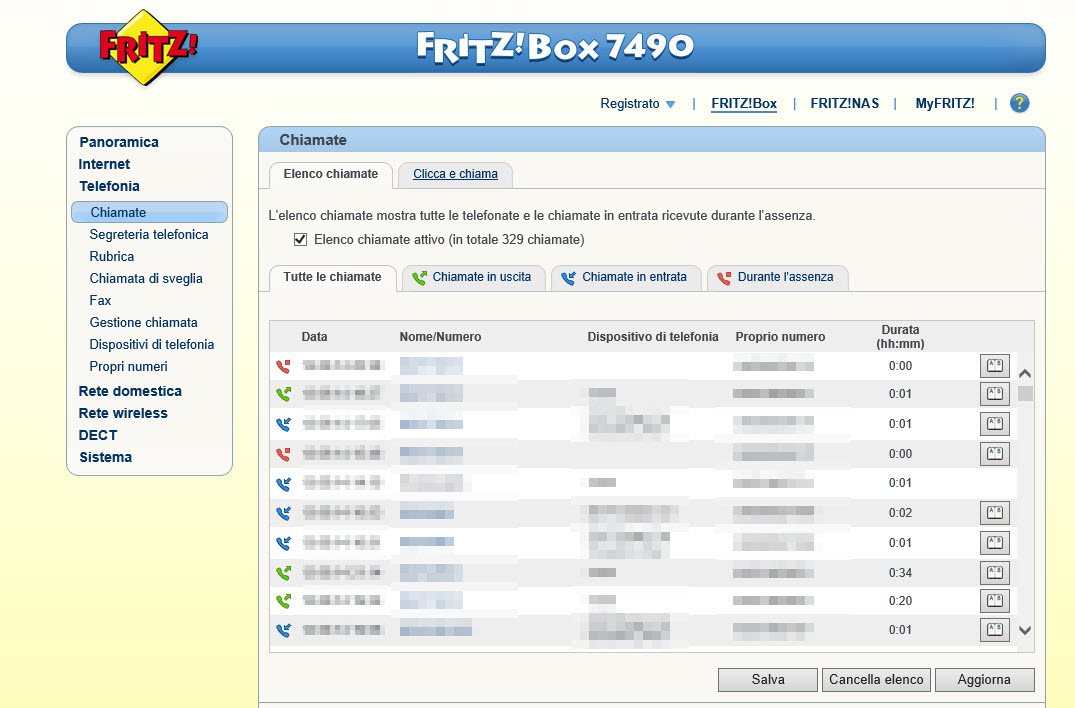The height and width of the screenshot is (708, 1075).
Task: Open the 'Clicca e chiama' tab
Action: coord(455,174)
